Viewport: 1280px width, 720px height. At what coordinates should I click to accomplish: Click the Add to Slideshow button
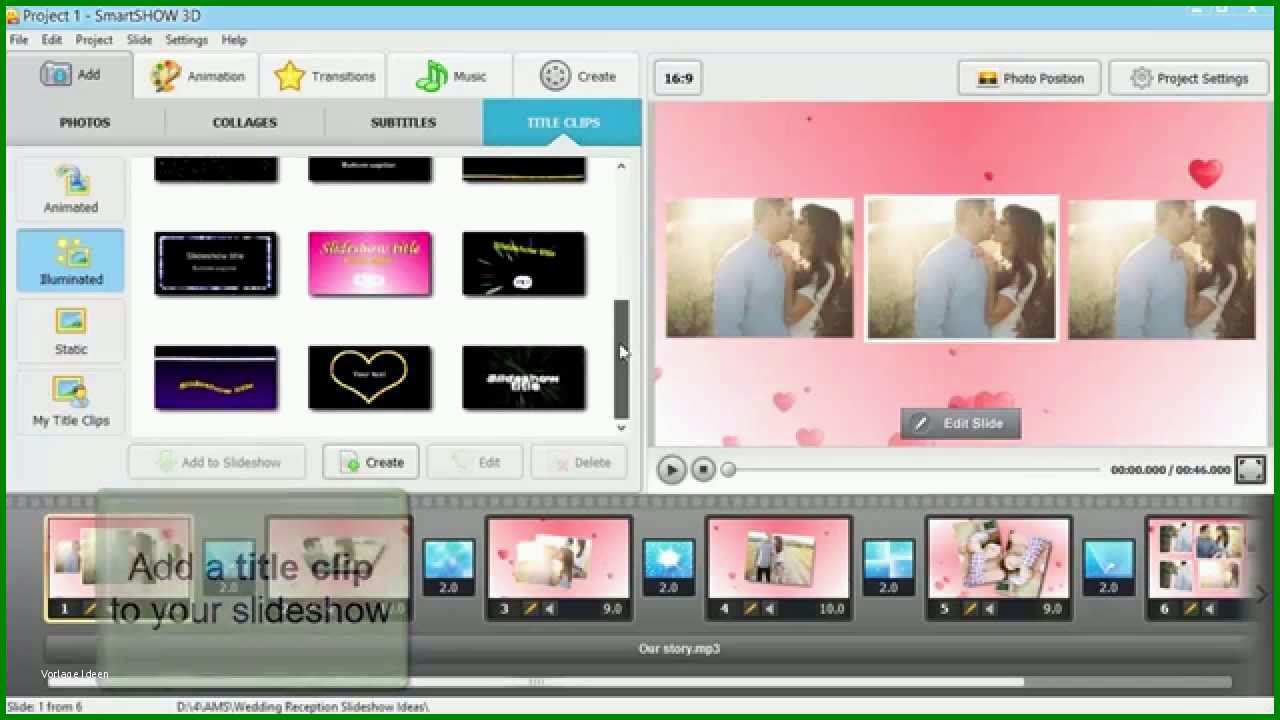[x=219, y=462]
